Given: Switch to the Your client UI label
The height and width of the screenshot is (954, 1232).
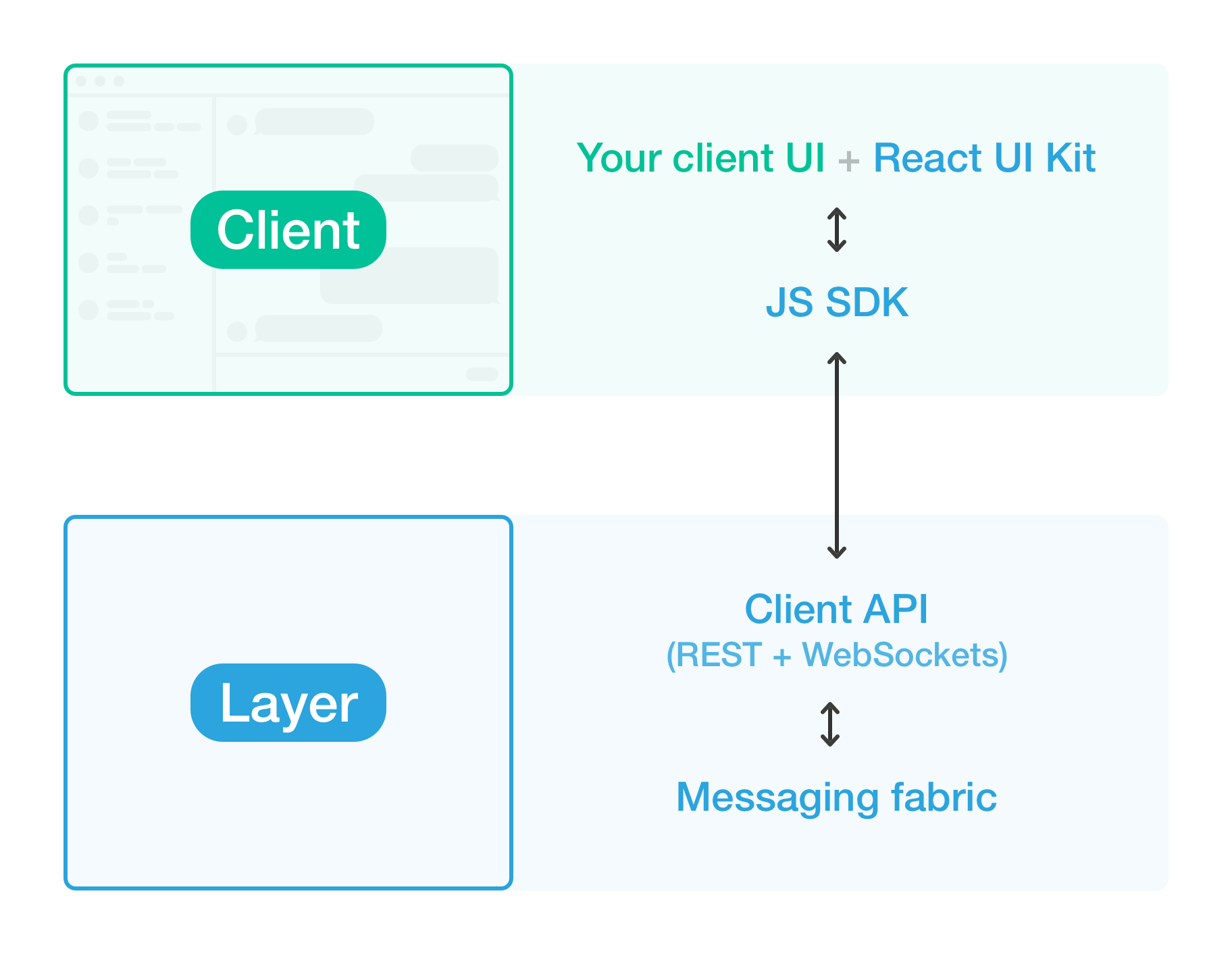Looking at the screenshot, I should click(702, 157).
